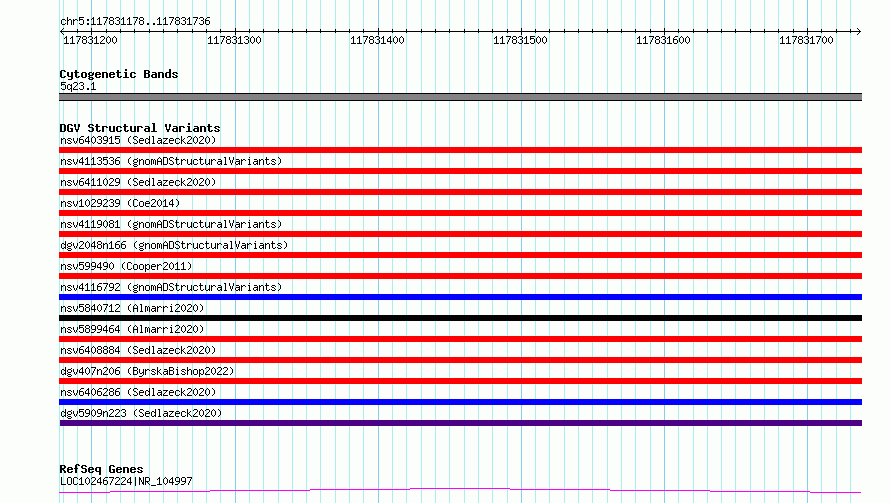Viewport: 890px width, 503px height.
Task: Click the dgv2048n166 (gnomADStructuralVariants) label
Action: (174, 245)
